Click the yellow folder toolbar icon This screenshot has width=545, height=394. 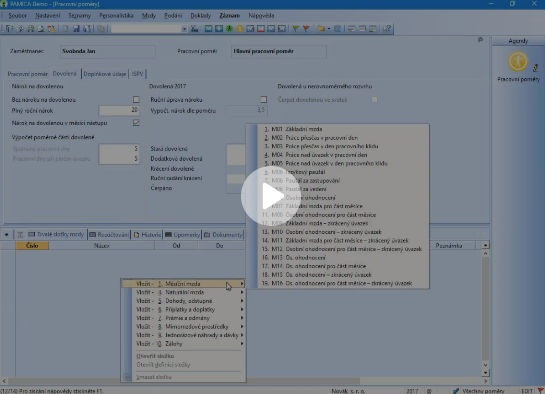coord(321,29)
